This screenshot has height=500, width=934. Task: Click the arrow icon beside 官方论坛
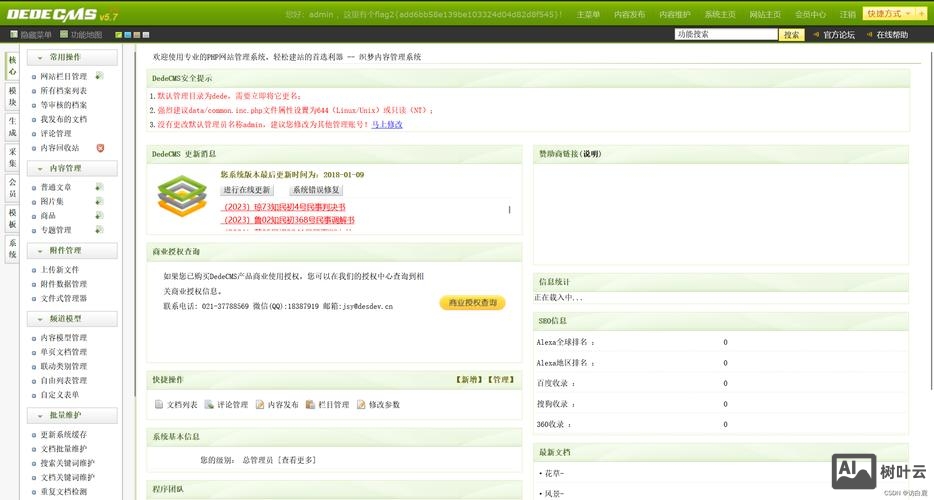coord(816,35)
